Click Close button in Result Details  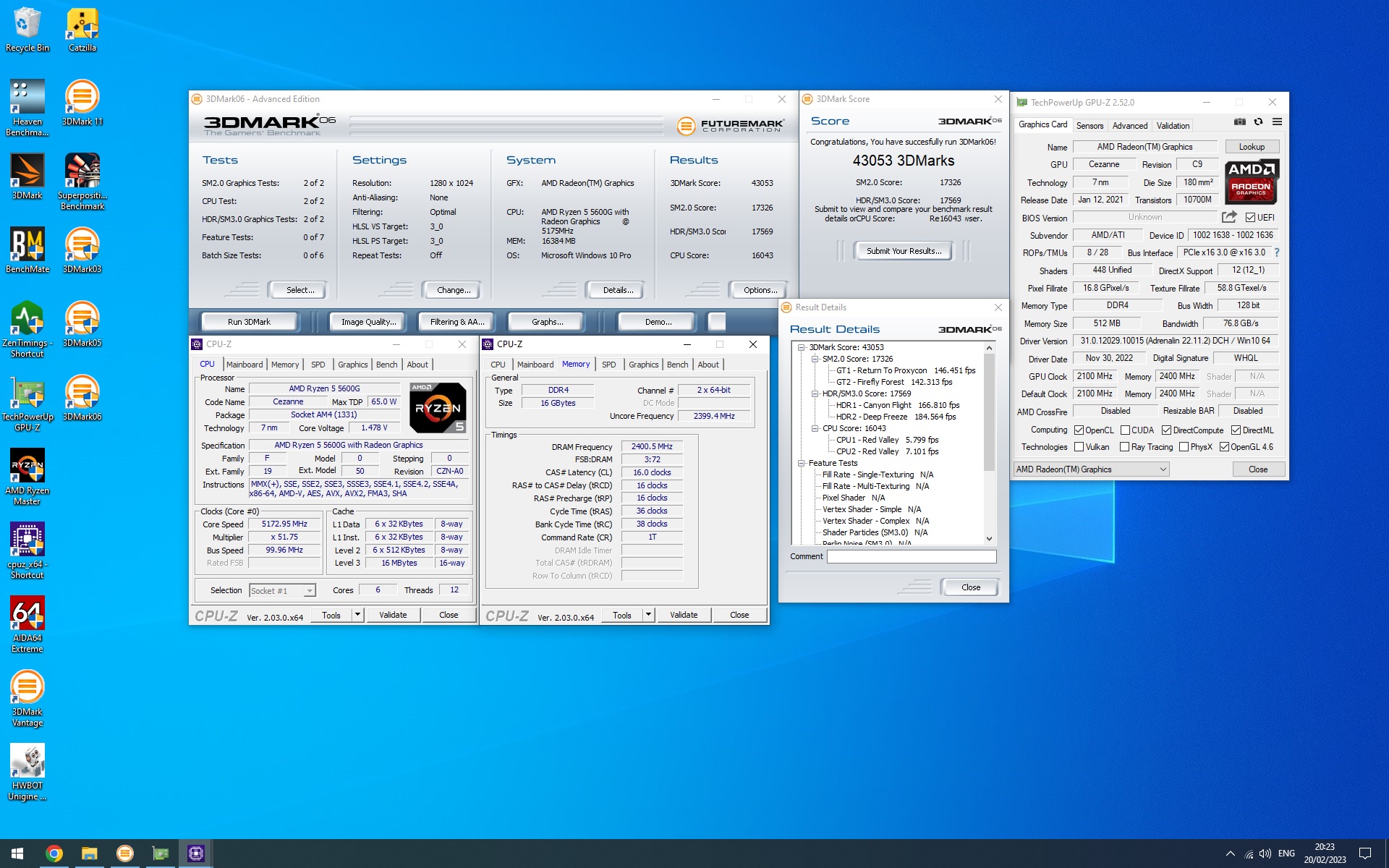(971, 587)
